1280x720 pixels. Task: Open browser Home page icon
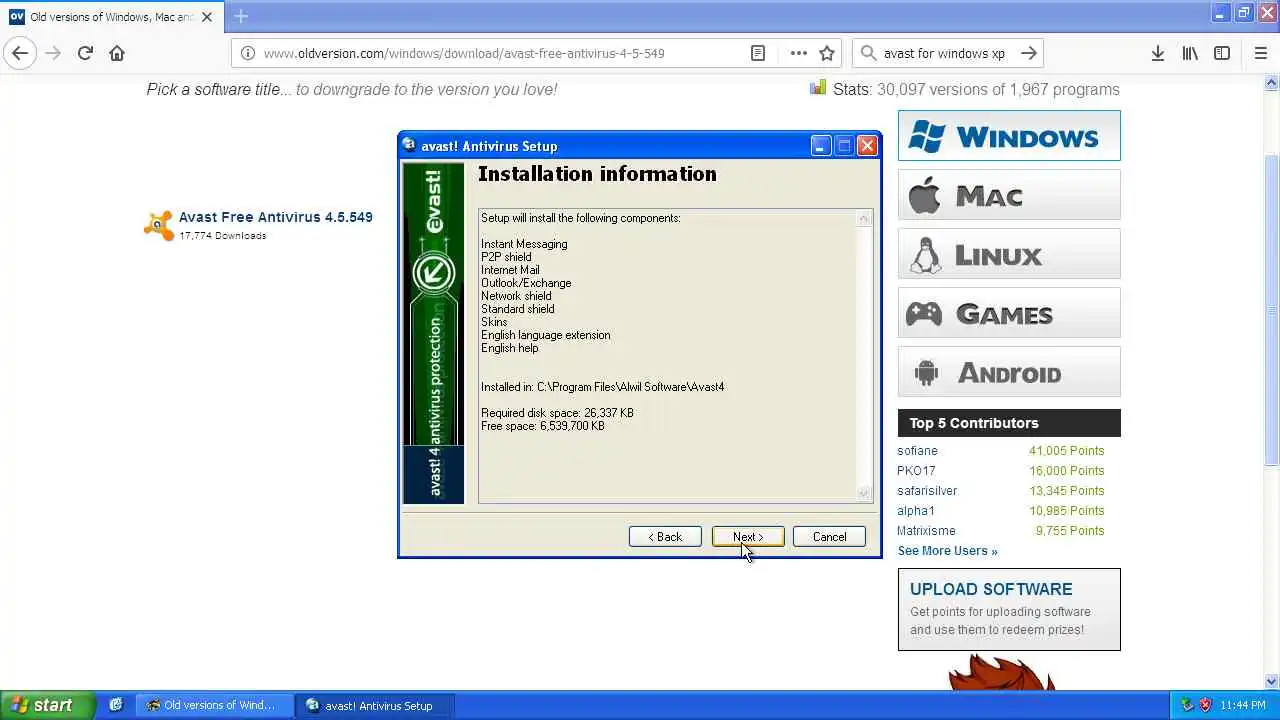117,53
